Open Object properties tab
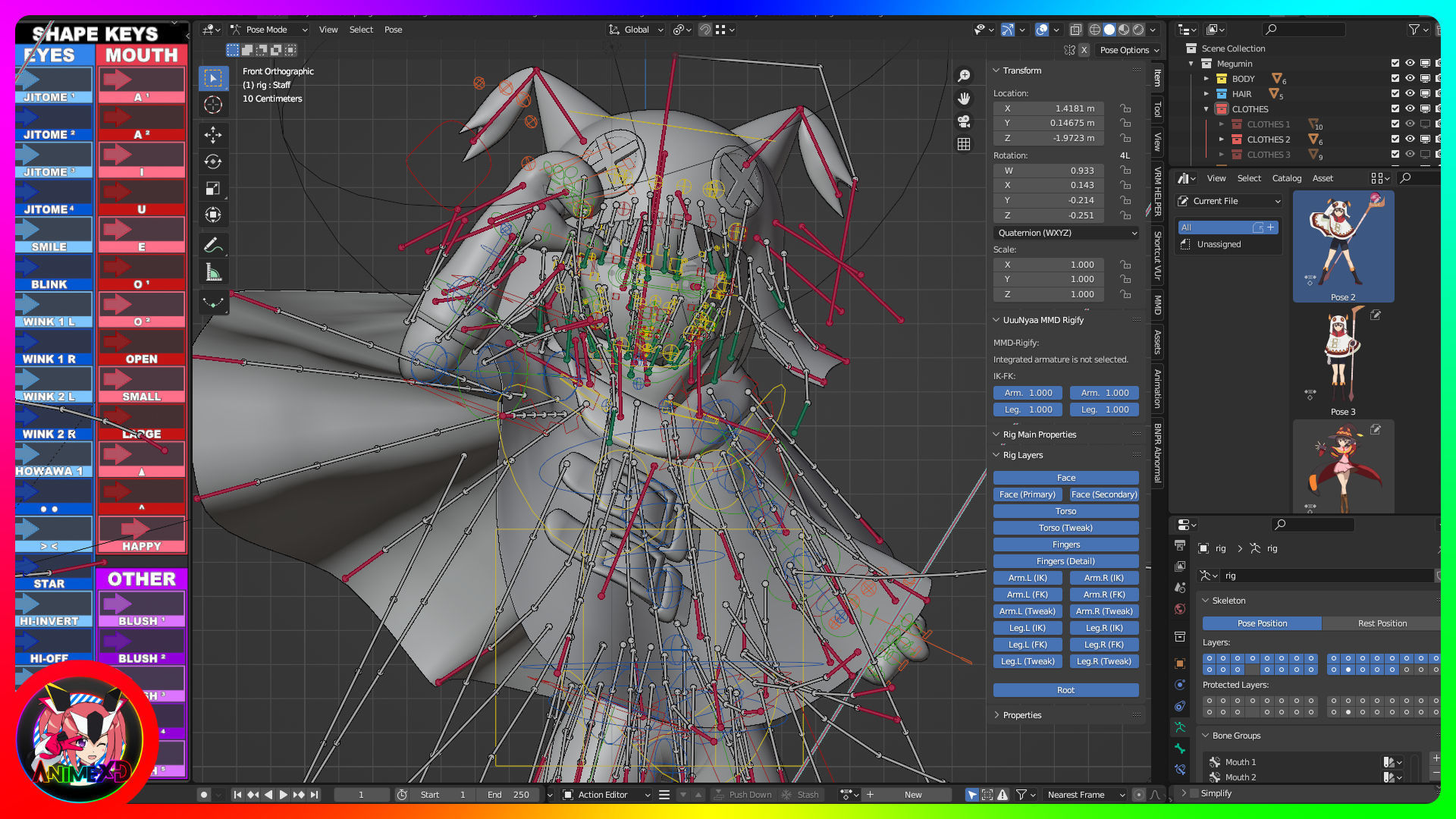Image resolution: width=1456 pixels, height=819 pixels. pyautogui.click(x=1180, y=664)
